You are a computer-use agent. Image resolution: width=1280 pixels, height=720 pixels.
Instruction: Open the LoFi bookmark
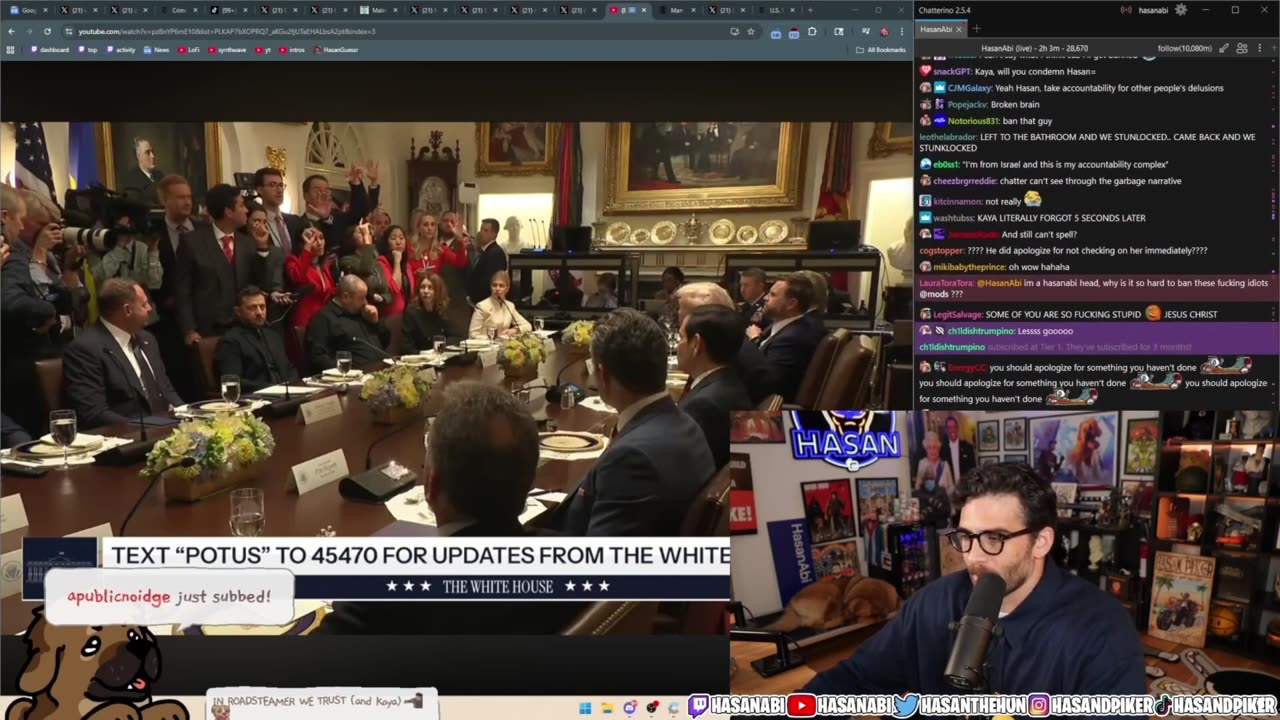(189, 49)
